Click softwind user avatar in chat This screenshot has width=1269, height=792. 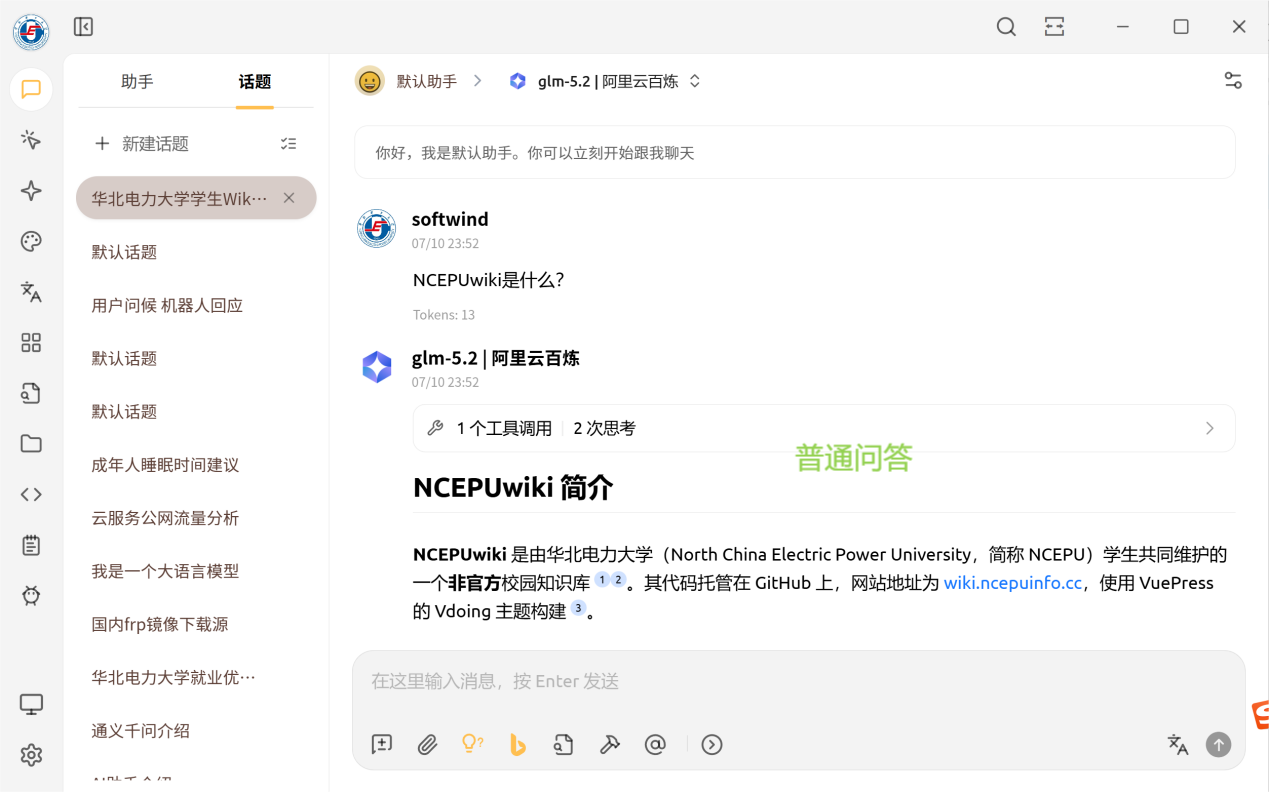377,228
